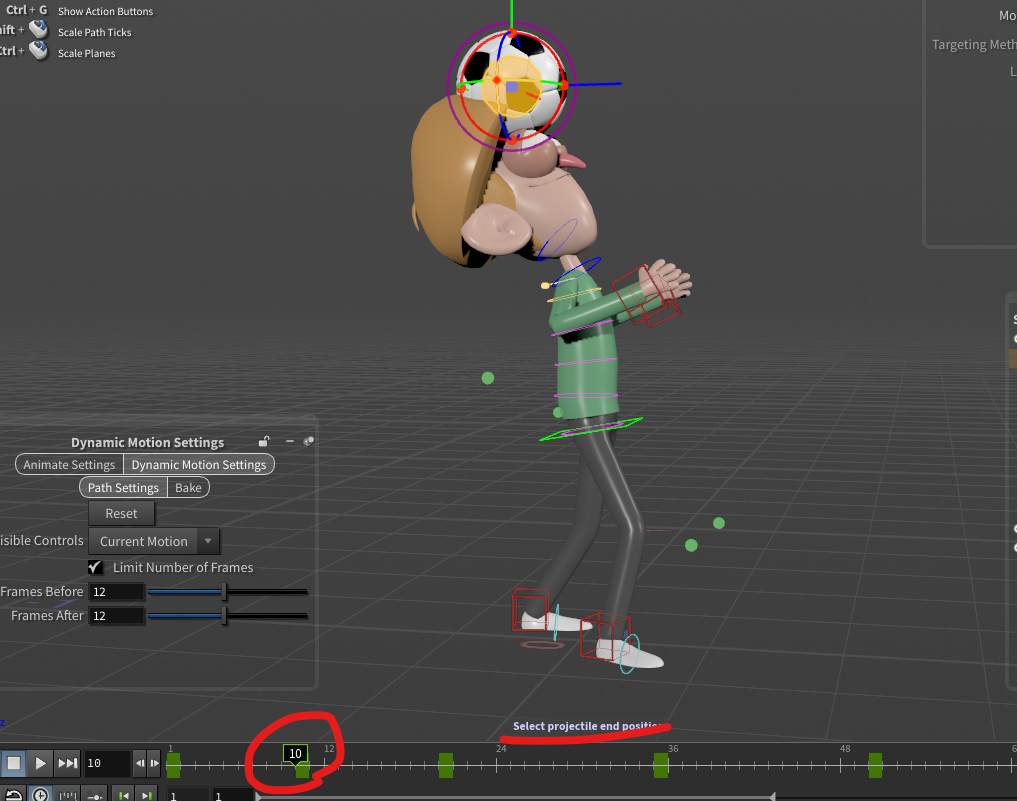Click the lock icon on Dynamic Motion Settings
Screen dimensions: 1017x801
click(x=264, y=442)
